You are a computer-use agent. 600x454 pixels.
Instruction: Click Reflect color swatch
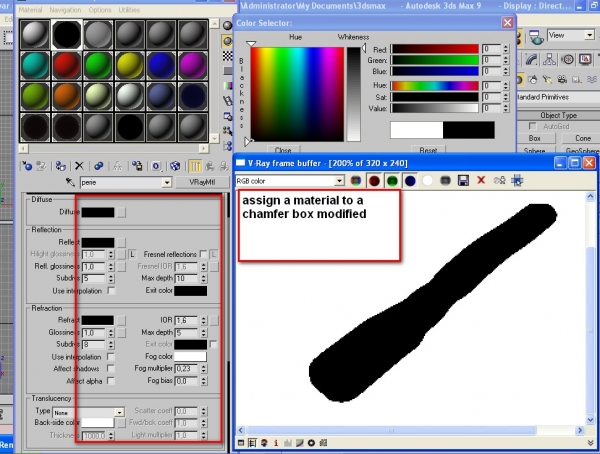point(98,242)
